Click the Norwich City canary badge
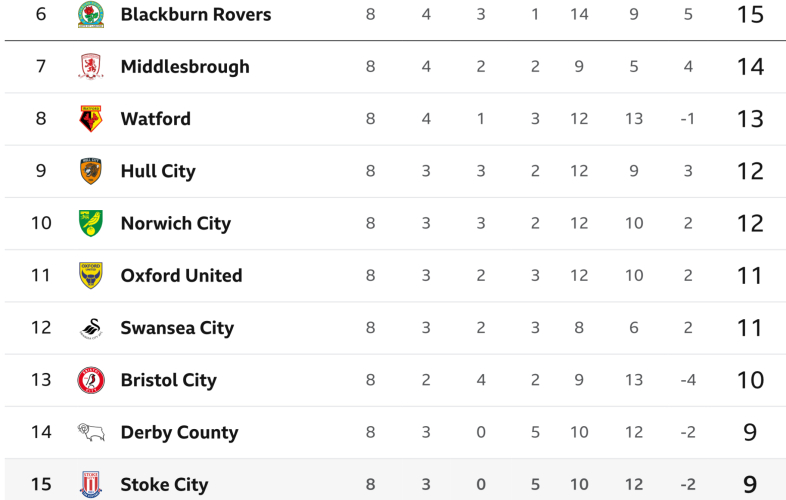Image resolution: width=786 pixels, height=500 pixels. 91,223
